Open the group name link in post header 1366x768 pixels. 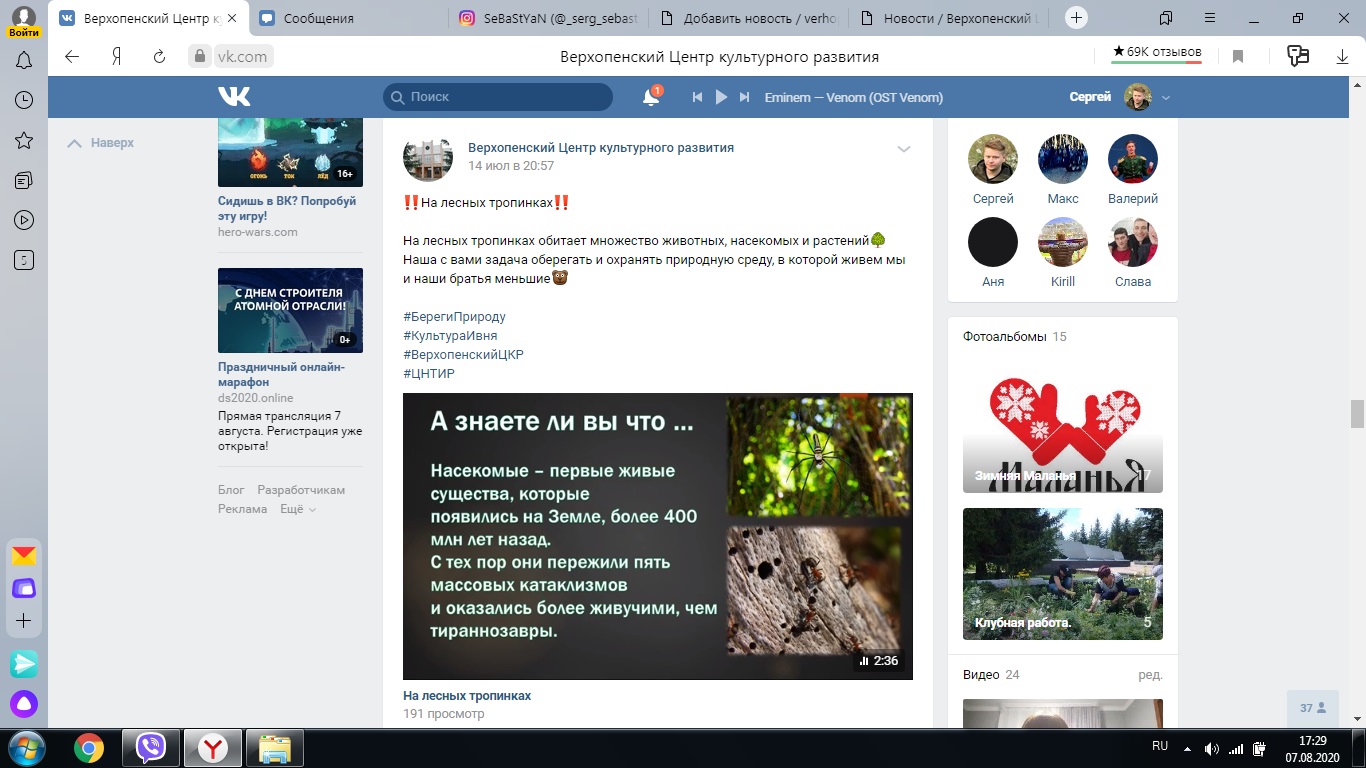click(601, 148)
